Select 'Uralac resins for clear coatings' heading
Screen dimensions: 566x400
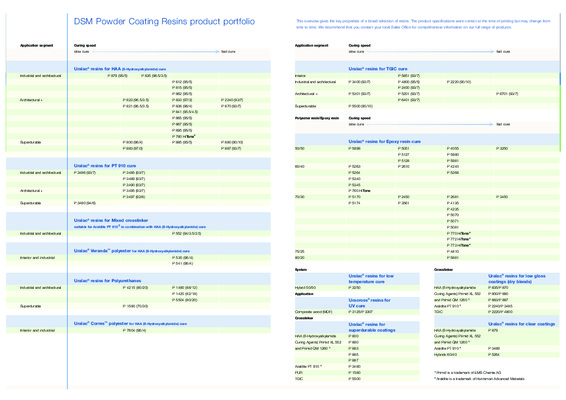[522, 324]
